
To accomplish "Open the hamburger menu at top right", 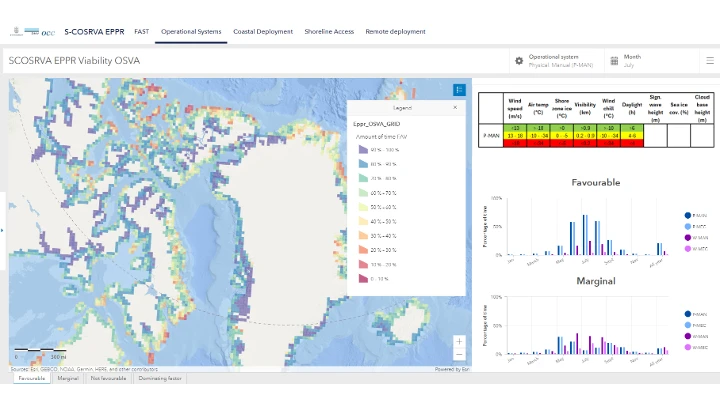I will (709, 61).
